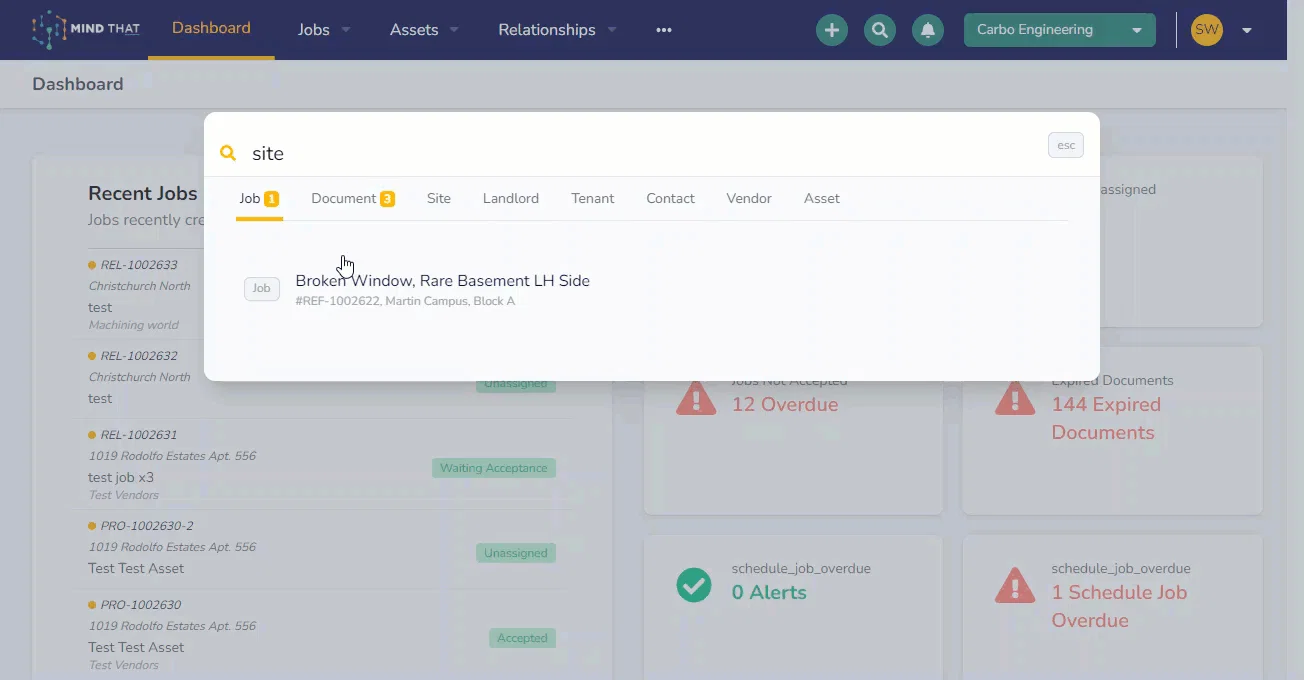This screenshot has width=1304, height=680.
Task: Click the magnifier search icon in header
Action: tap(880, 30)
